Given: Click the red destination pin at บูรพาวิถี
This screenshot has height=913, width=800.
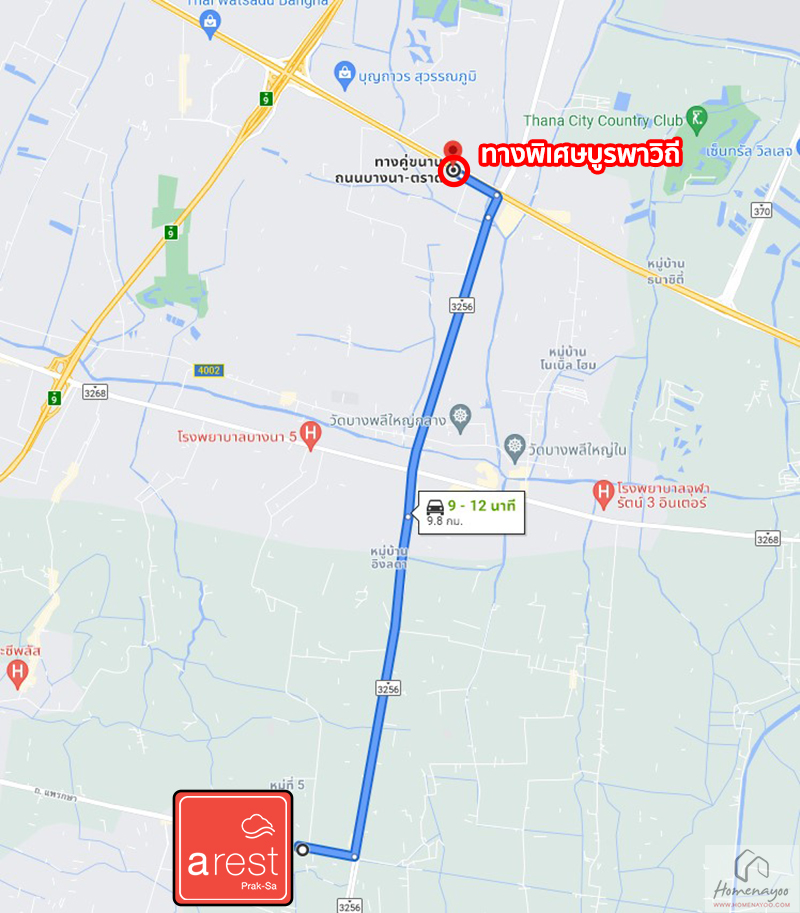Looking at the screenshot, I should tap(453, 150).
